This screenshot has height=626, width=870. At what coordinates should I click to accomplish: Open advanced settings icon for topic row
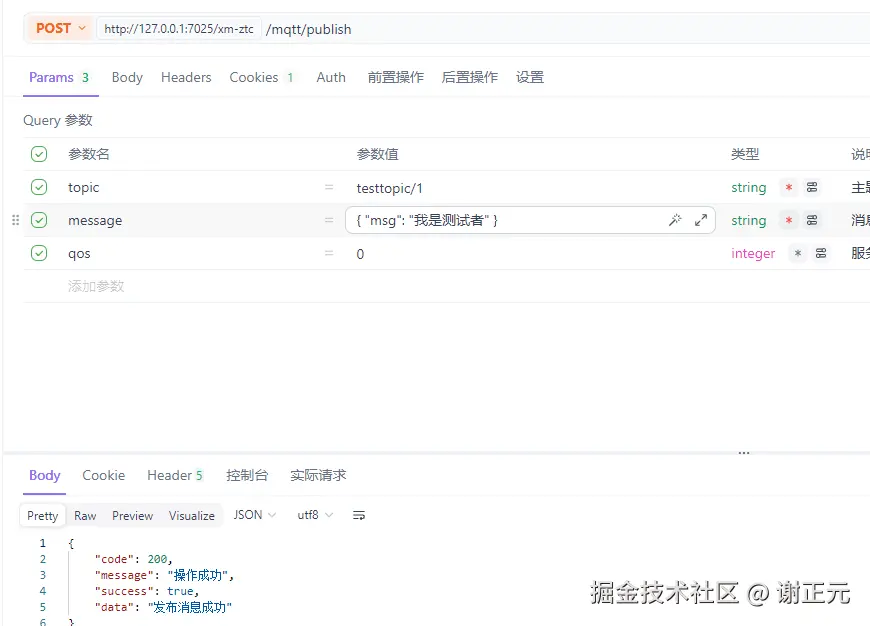(x=812, y=187)
